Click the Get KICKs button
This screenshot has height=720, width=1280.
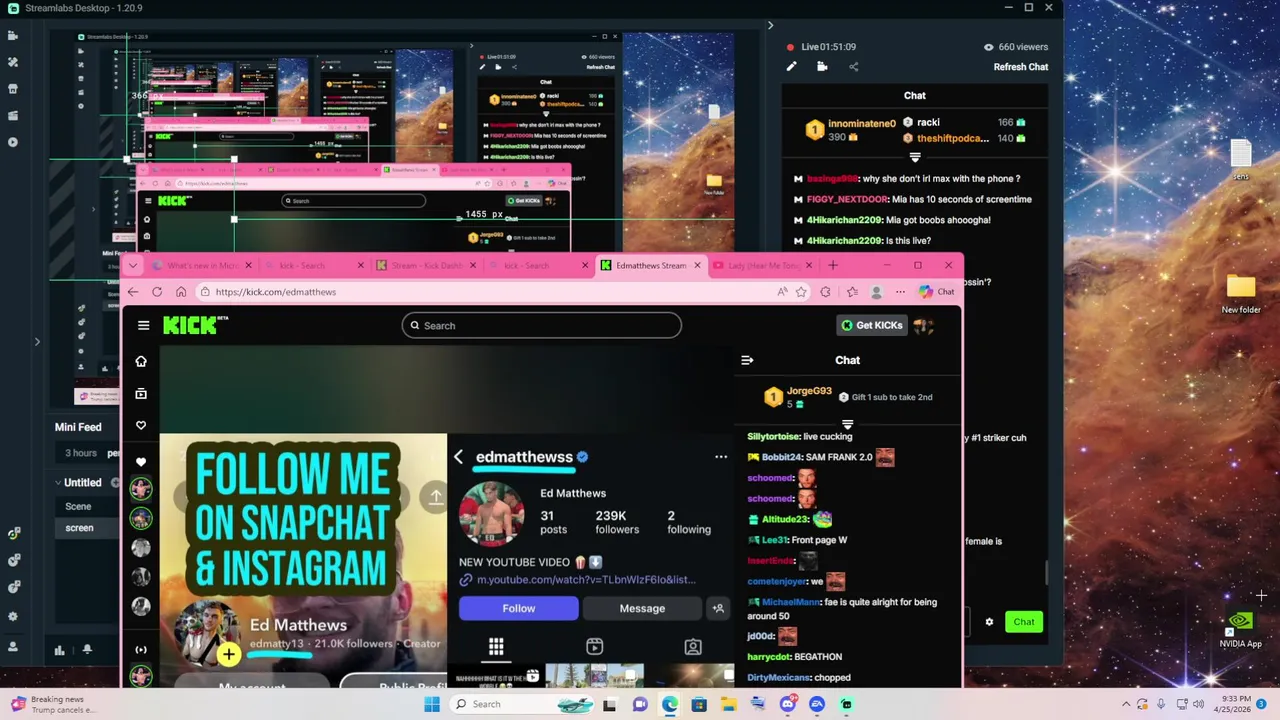pyautogui.click(x=872, y=325)
